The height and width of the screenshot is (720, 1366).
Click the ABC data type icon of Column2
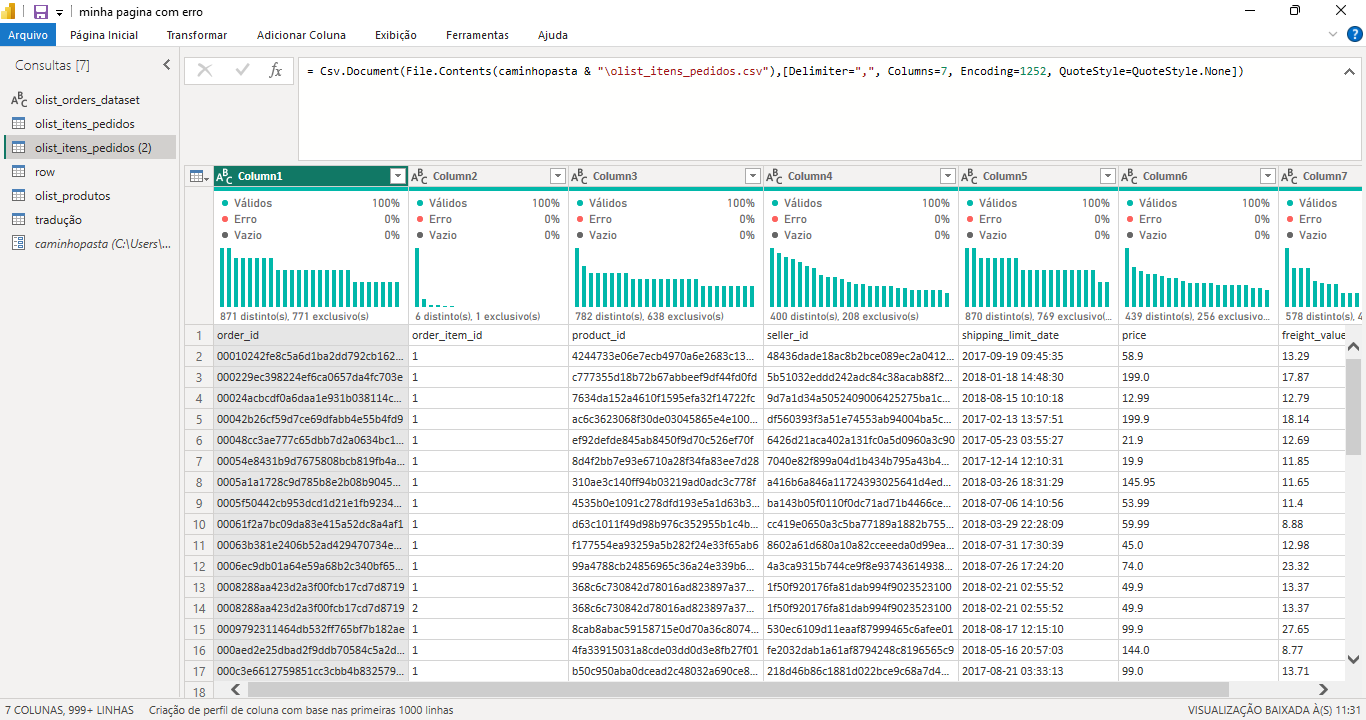pyautogui.click(x=420, y=176)
